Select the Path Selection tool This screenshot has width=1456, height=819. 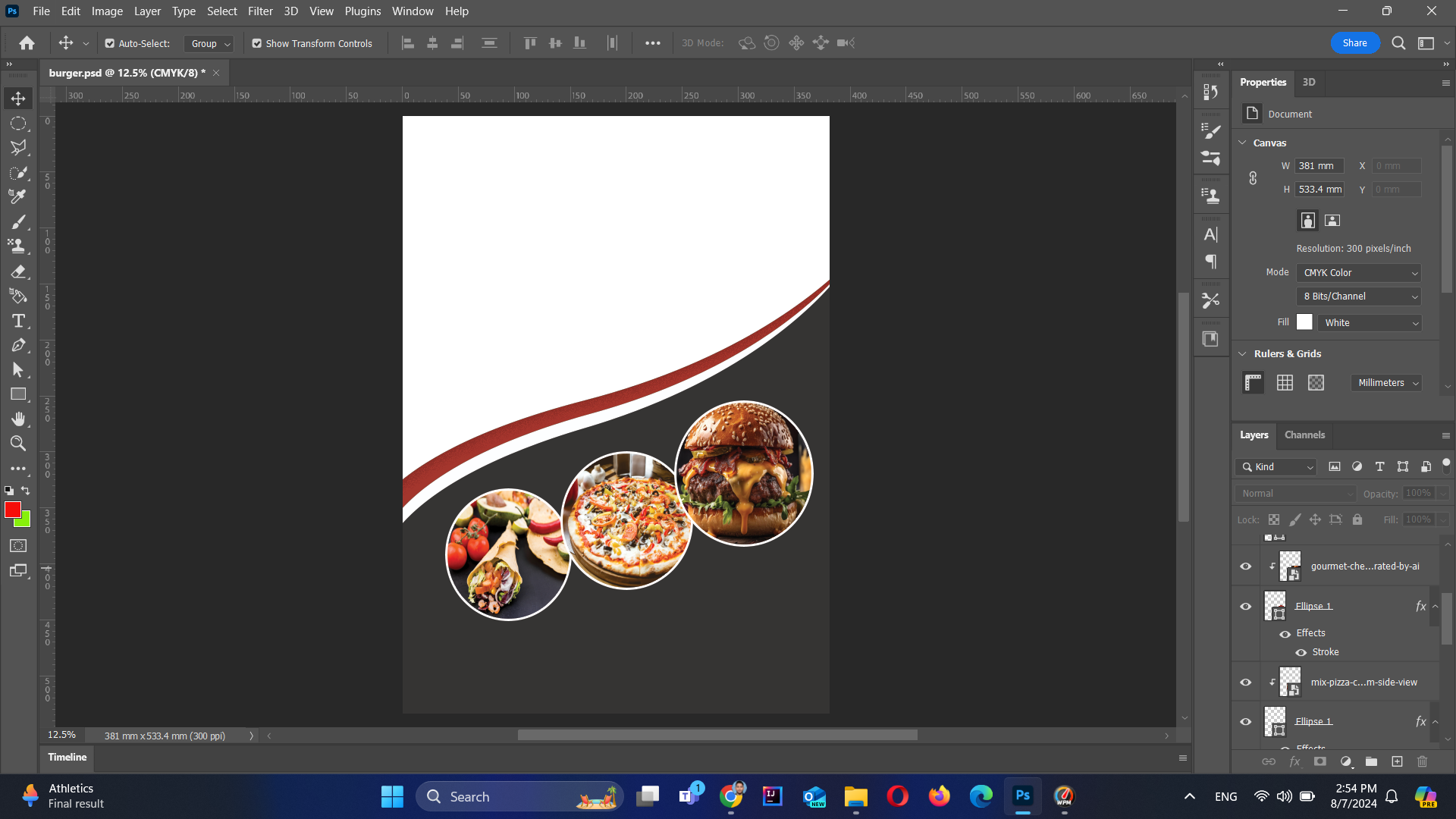click(x=18, y=370)
